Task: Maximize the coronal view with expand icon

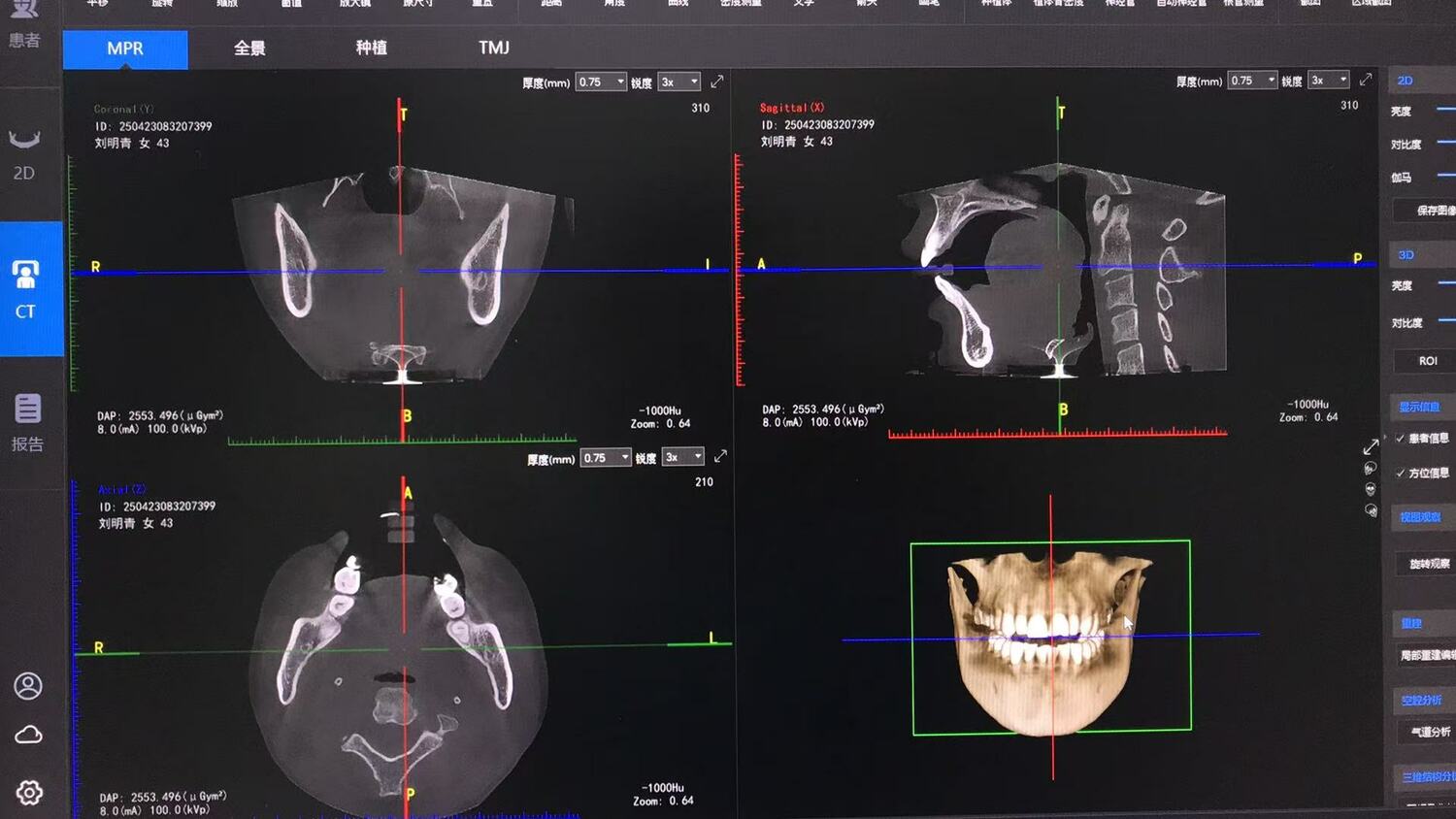Action: [x=717, y=82]
